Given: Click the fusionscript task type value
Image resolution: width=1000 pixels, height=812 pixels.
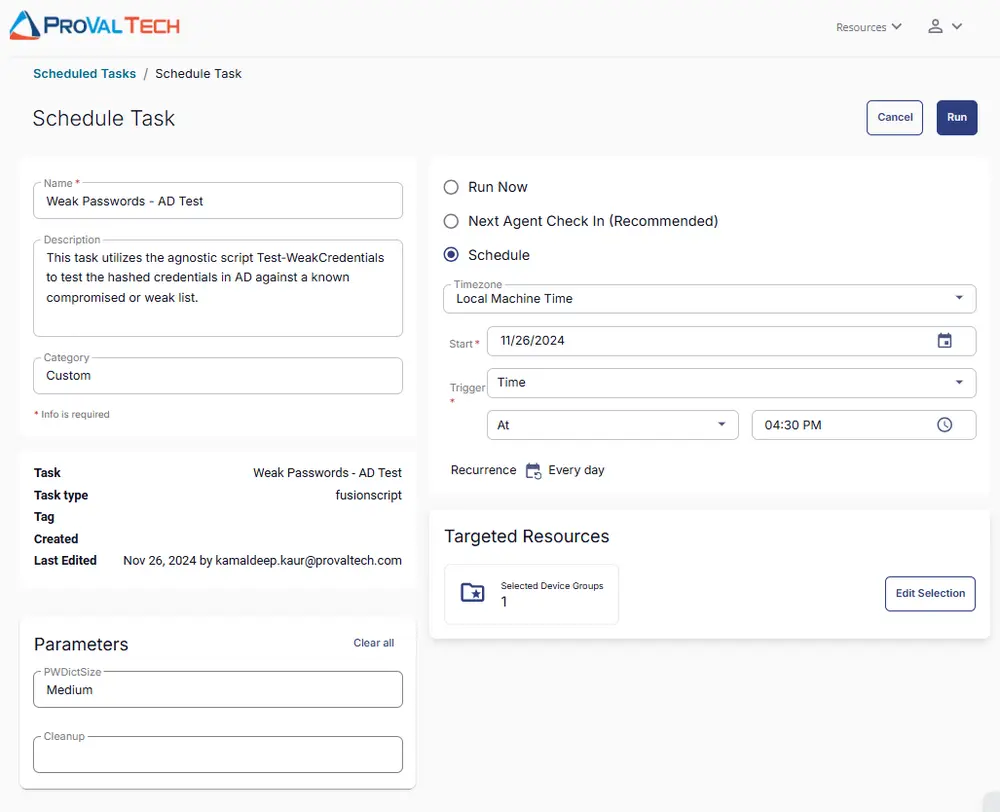Looking at the screenshot, I should (369, 495).
